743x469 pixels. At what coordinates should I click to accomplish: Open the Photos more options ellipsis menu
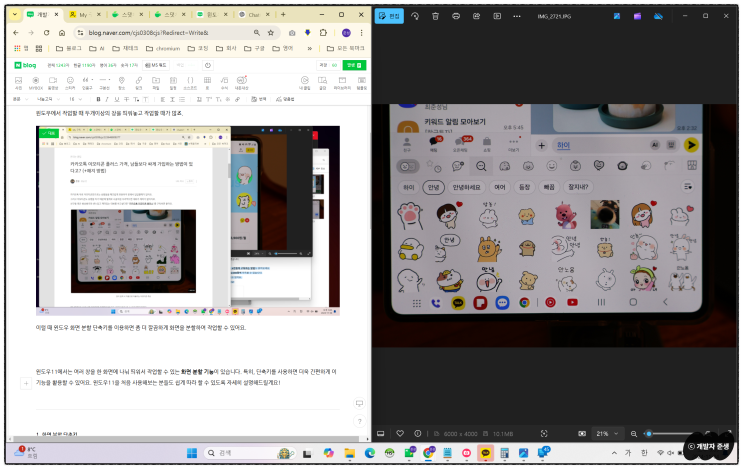pos(517,16)
